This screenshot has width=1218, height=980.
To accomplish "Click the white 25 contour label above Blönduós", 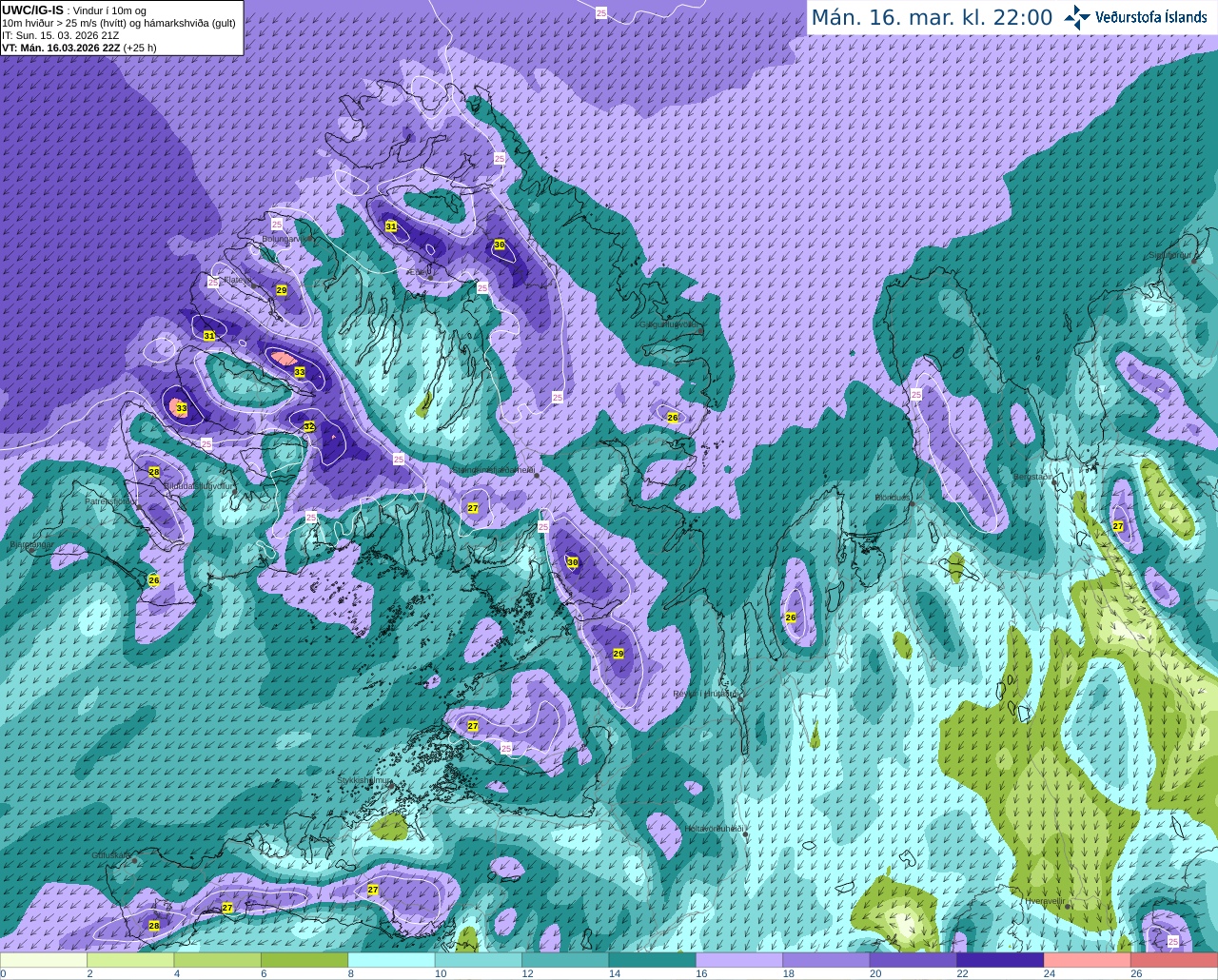I will click(917, 394).
